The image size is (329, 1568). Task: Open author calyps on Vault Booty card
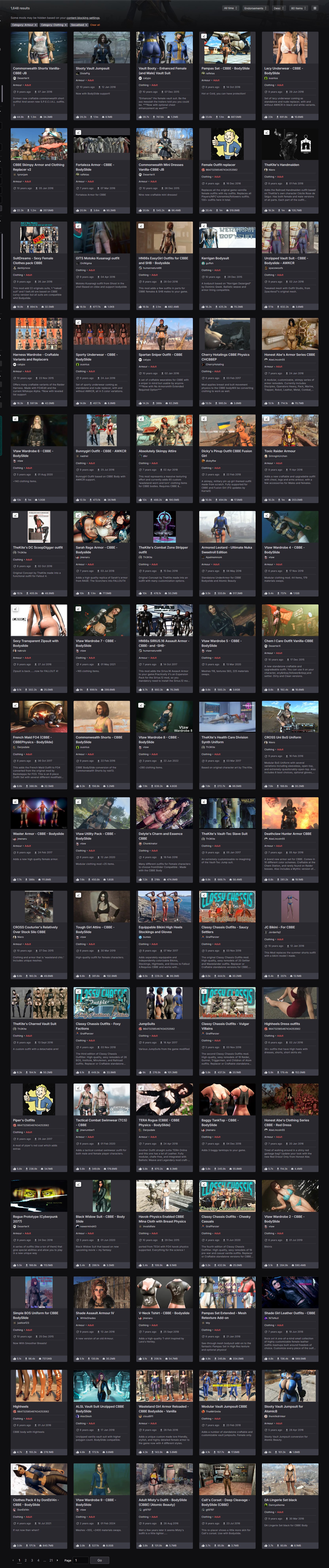tap(147, 78)
